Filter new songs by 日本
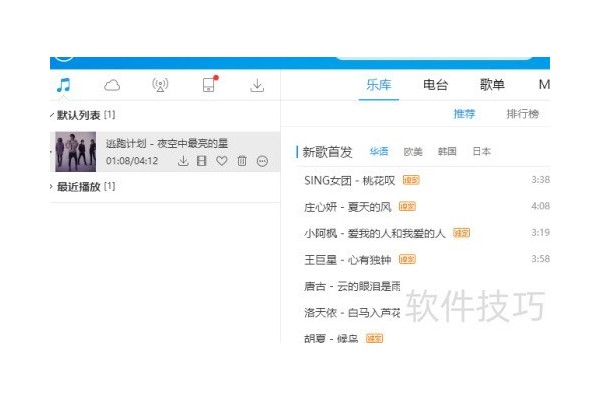This screenshot has height=400, width=600. pyautogui.click(x=481, y=152)
